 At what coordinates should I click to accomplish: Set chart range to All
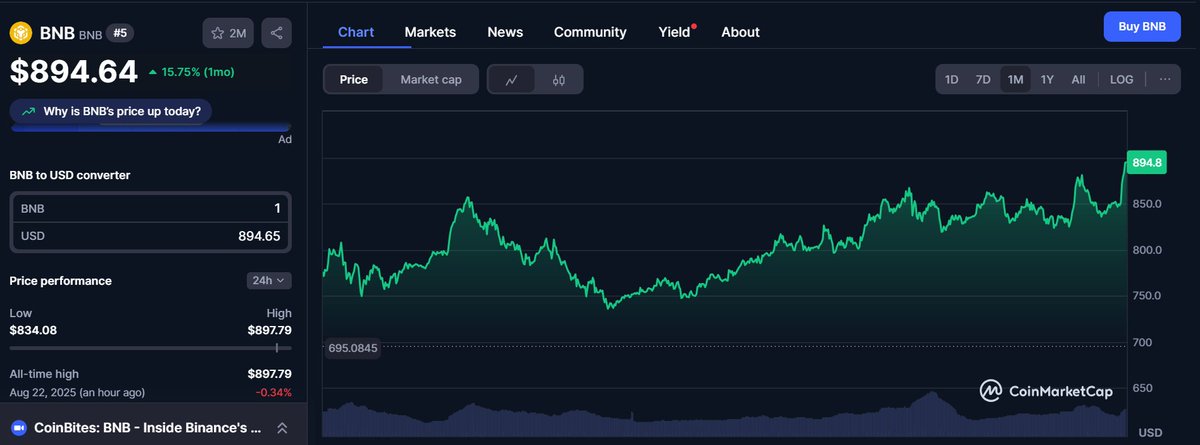[x=1078, y=79]
